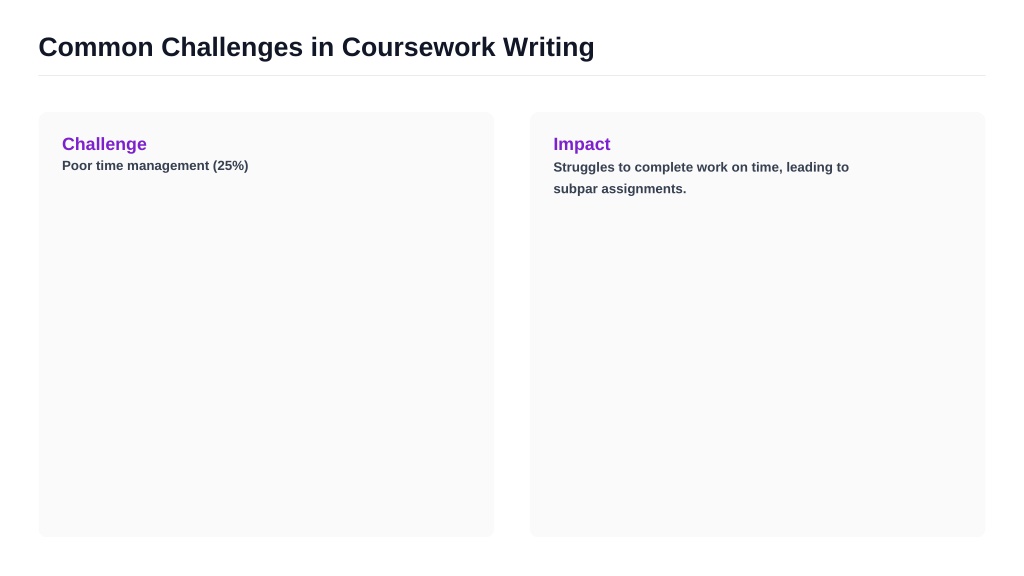
Task: Click the white gap between both cards
Action: (x=512, y=325)
